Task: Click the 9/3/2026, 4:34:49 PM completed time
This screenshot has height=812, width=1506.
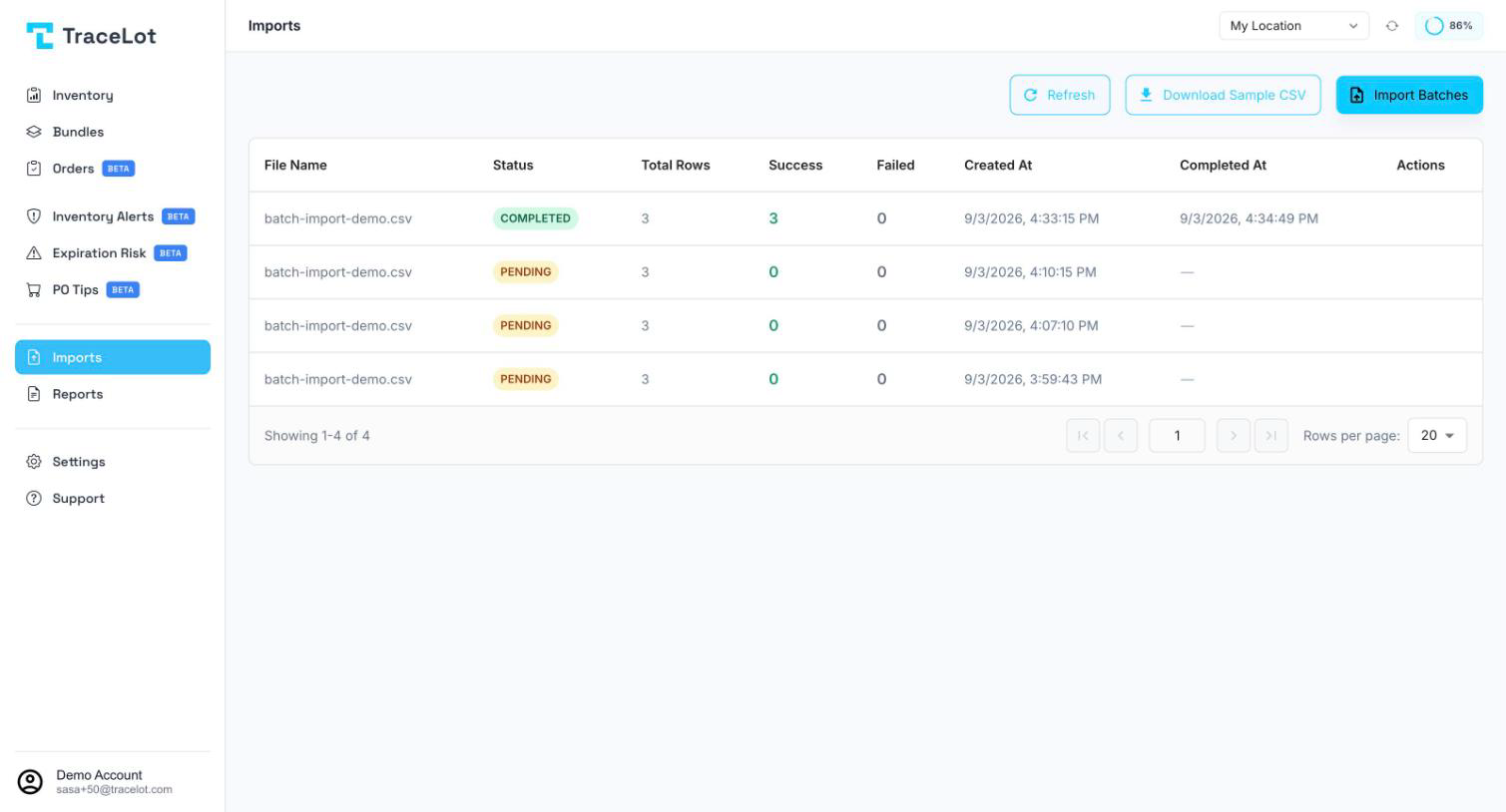Action: pos(1249,218)
